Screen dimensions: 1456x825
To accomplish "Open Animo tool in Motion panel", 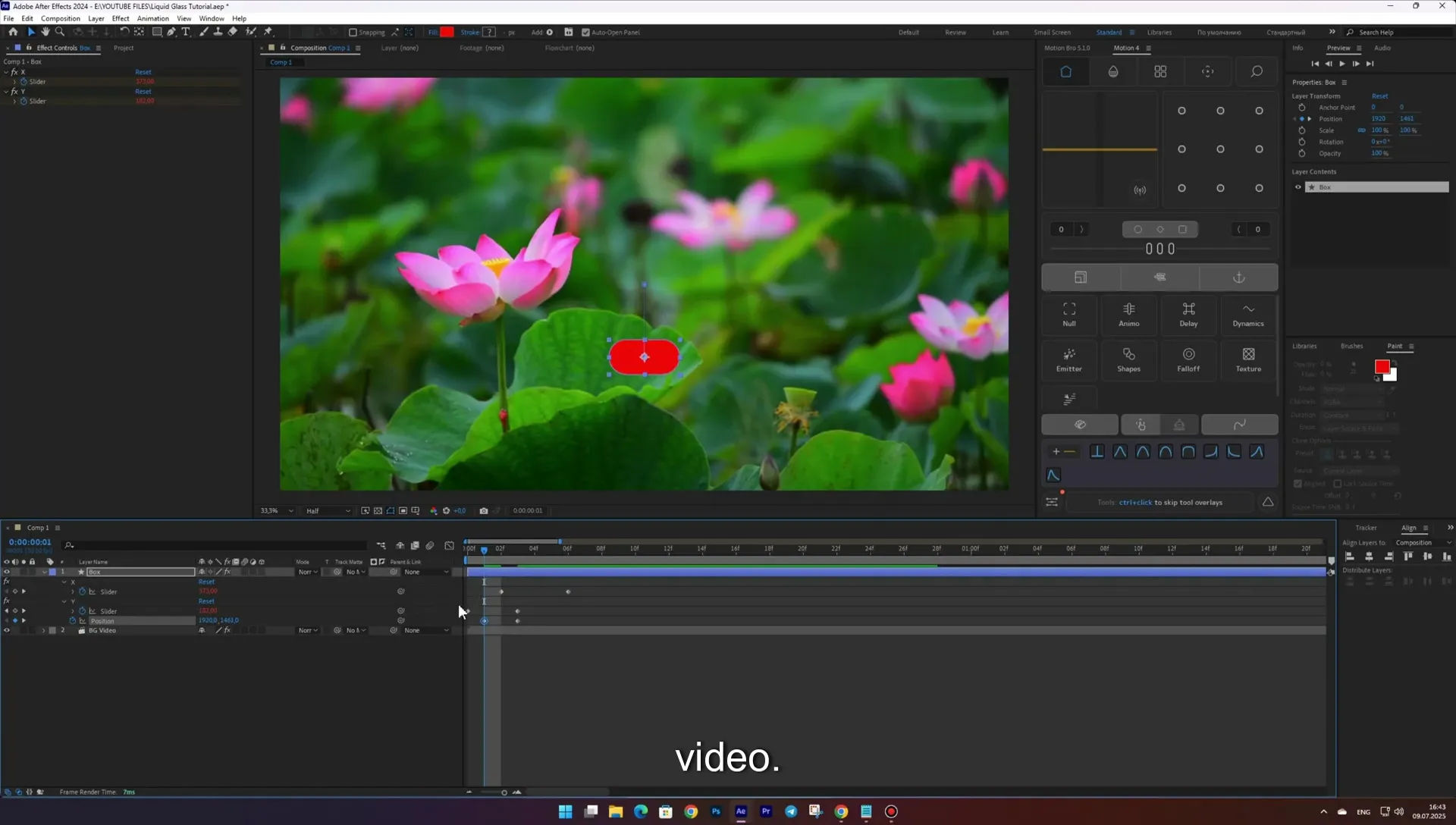I will pyautogui.click(x=1129, y=314).
